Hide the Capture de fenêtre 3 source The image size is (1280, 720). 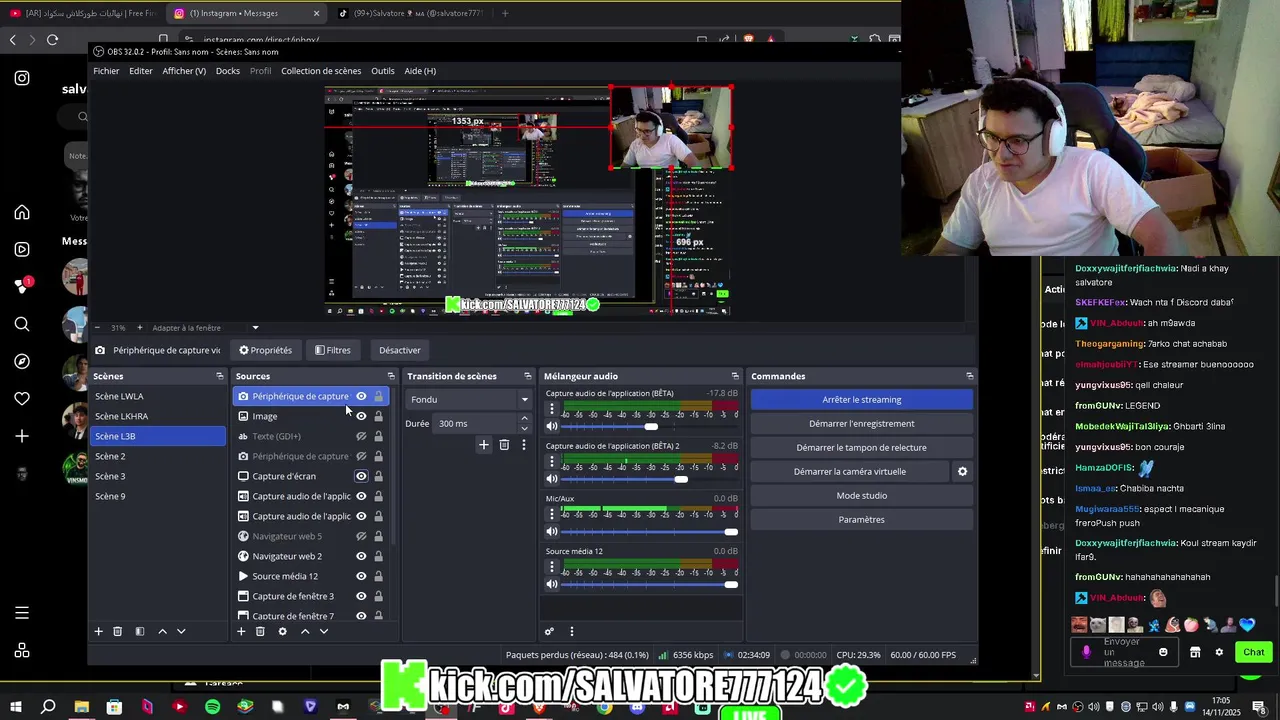[361, 596]
